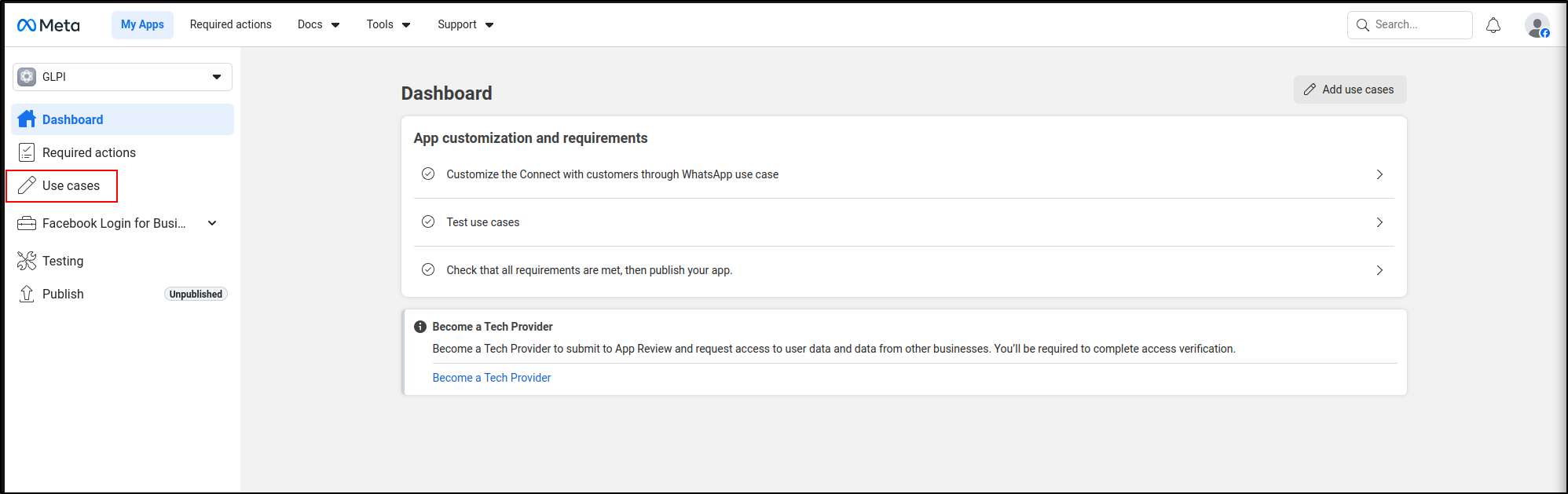Viewport: 1568px width, 494px height.
Task: Open Required actions in top navigation
Action: pyautogui.click(x=230, y=25)
